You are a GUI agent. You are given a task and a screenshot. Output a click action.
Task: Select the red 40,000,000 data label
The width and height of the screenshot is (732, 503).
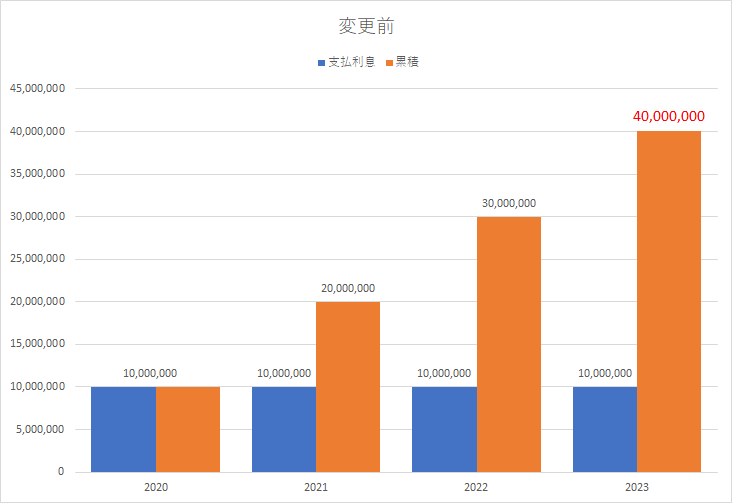pos(669,116)
